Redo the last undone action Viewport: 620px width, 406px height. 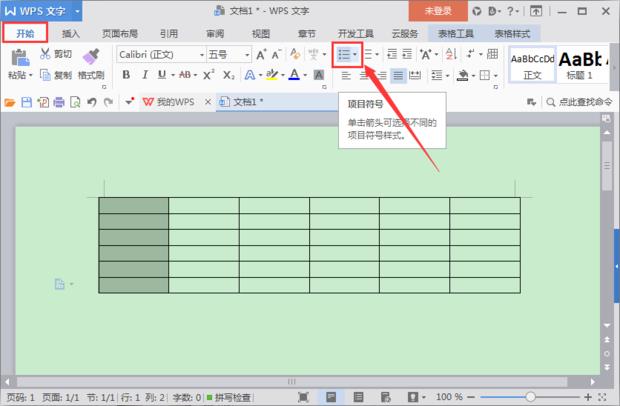(108, 102)
